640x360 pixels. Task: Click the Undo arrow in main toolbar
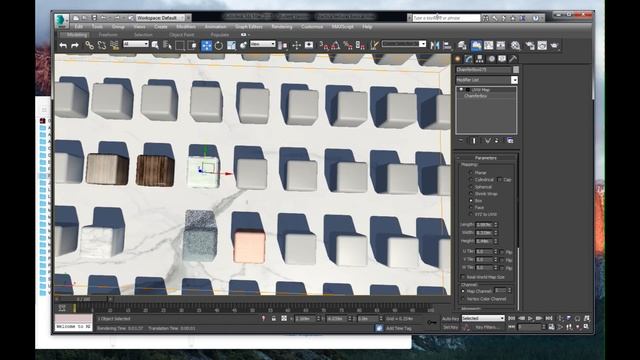click(63, 46)
